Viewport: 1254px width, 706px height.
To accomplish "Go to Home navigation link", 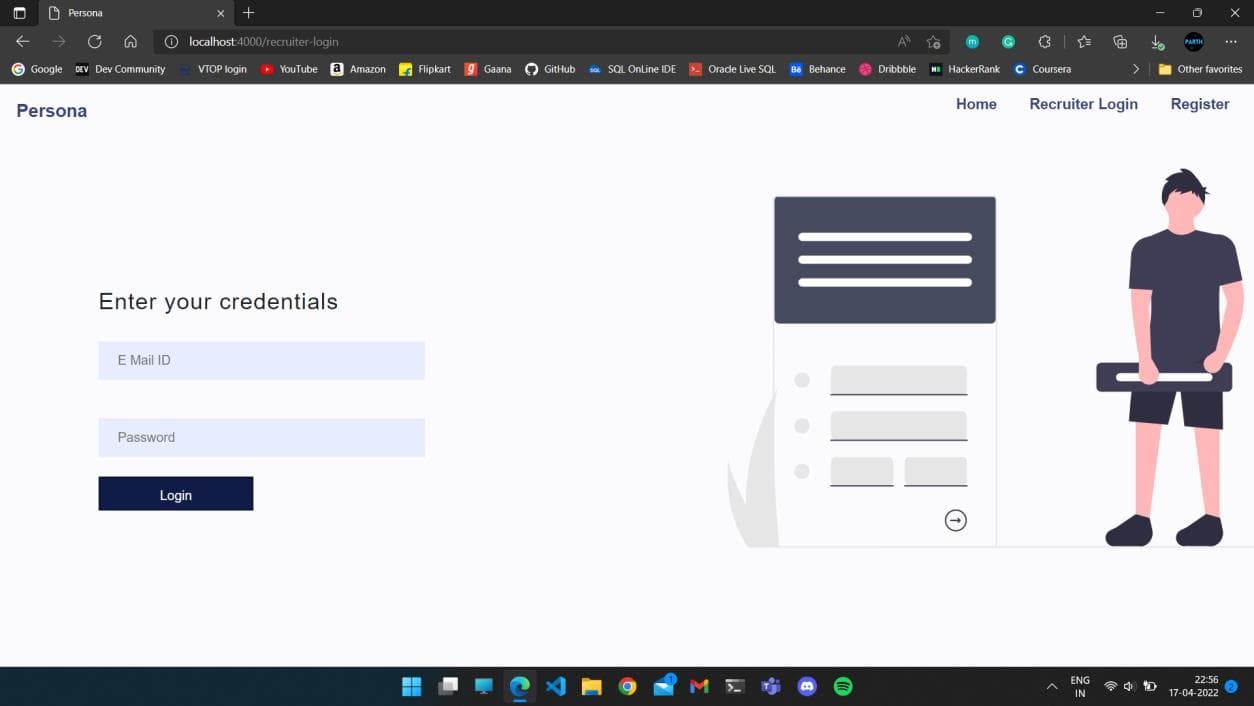I will [x=976, y=104].
